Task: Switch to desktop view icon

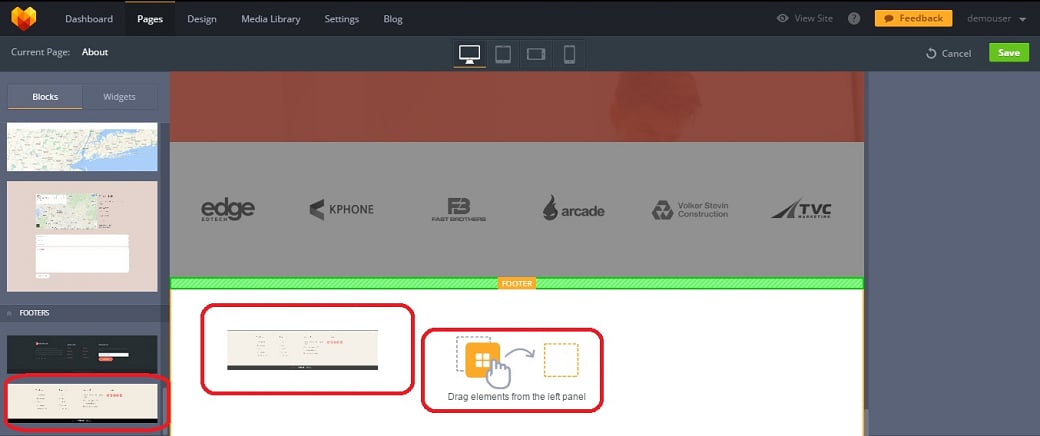Action: (x=469, y=54)
